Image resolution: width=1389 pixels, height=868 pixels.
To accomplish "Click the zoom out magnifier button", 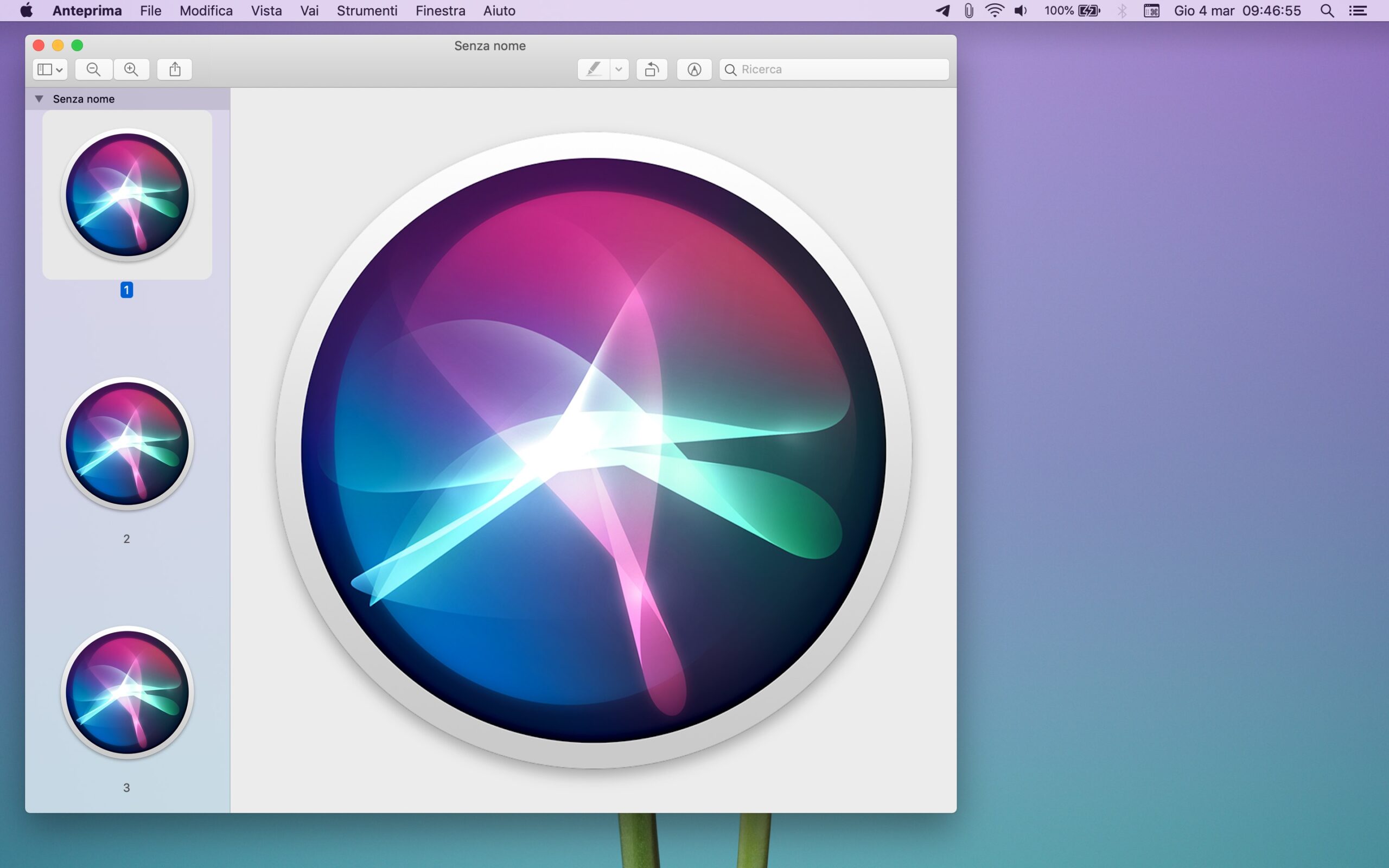I will 93,69.
